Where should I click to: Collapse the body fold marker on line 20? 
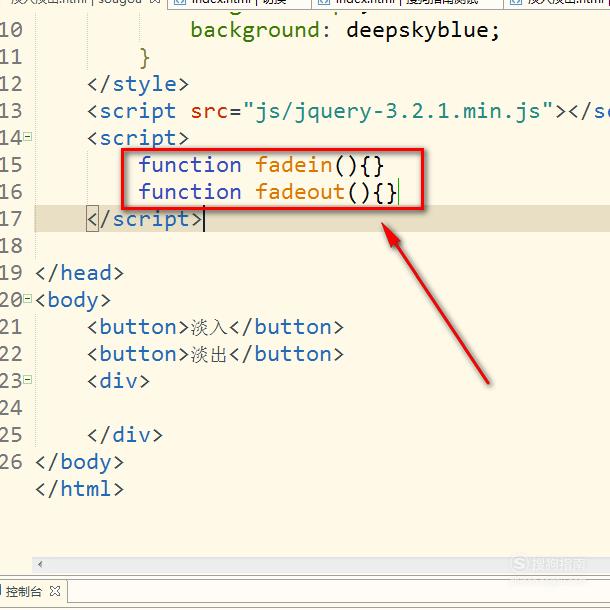(27, 299)
